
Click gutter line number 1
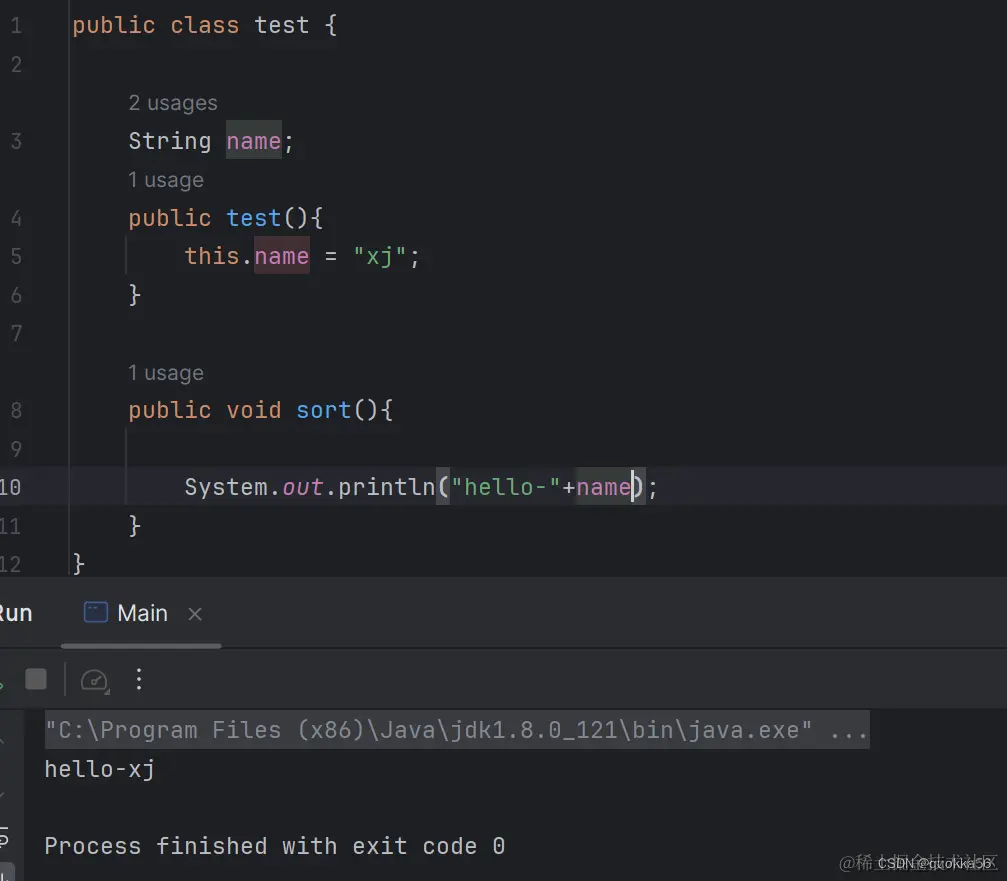pyautogui.click(x=16, y=26)
